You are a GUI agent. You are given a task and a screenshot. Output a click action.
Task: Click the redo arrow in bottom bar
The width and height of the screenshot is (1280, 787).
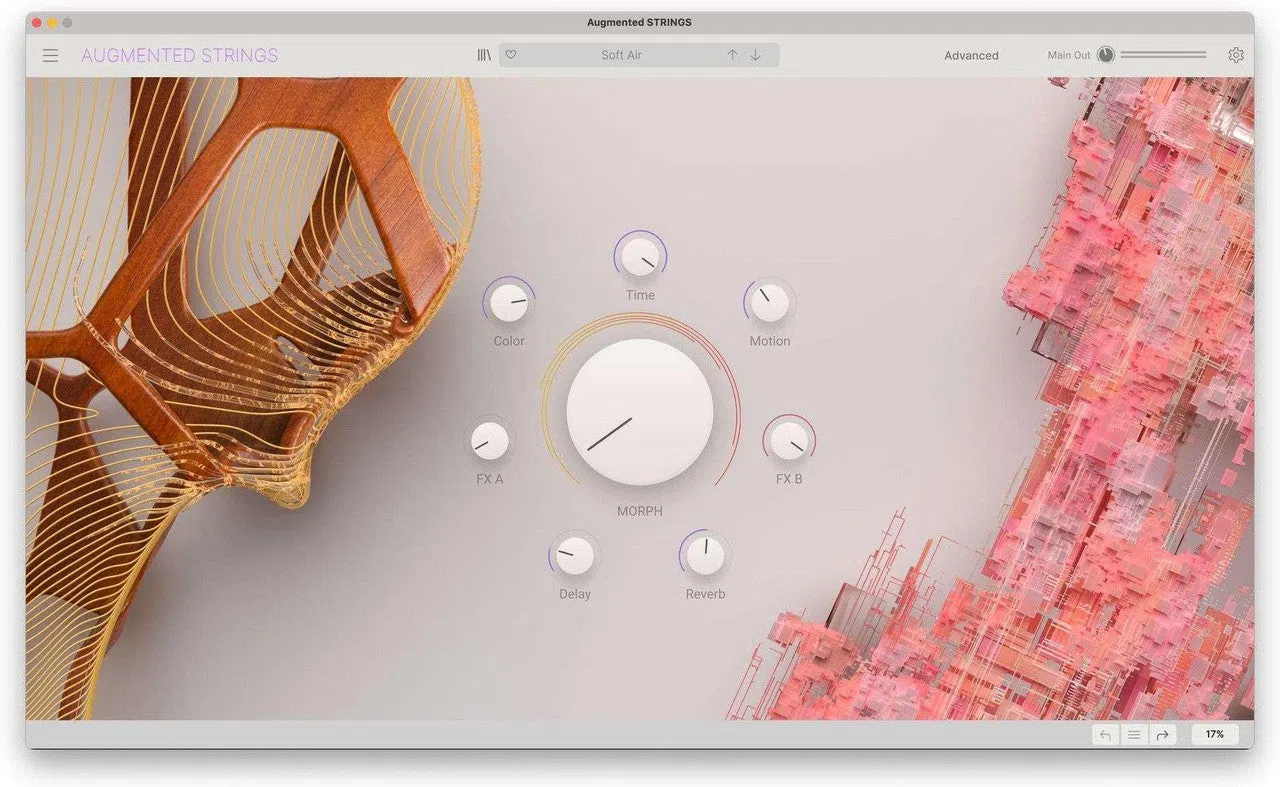(1162, 734)
